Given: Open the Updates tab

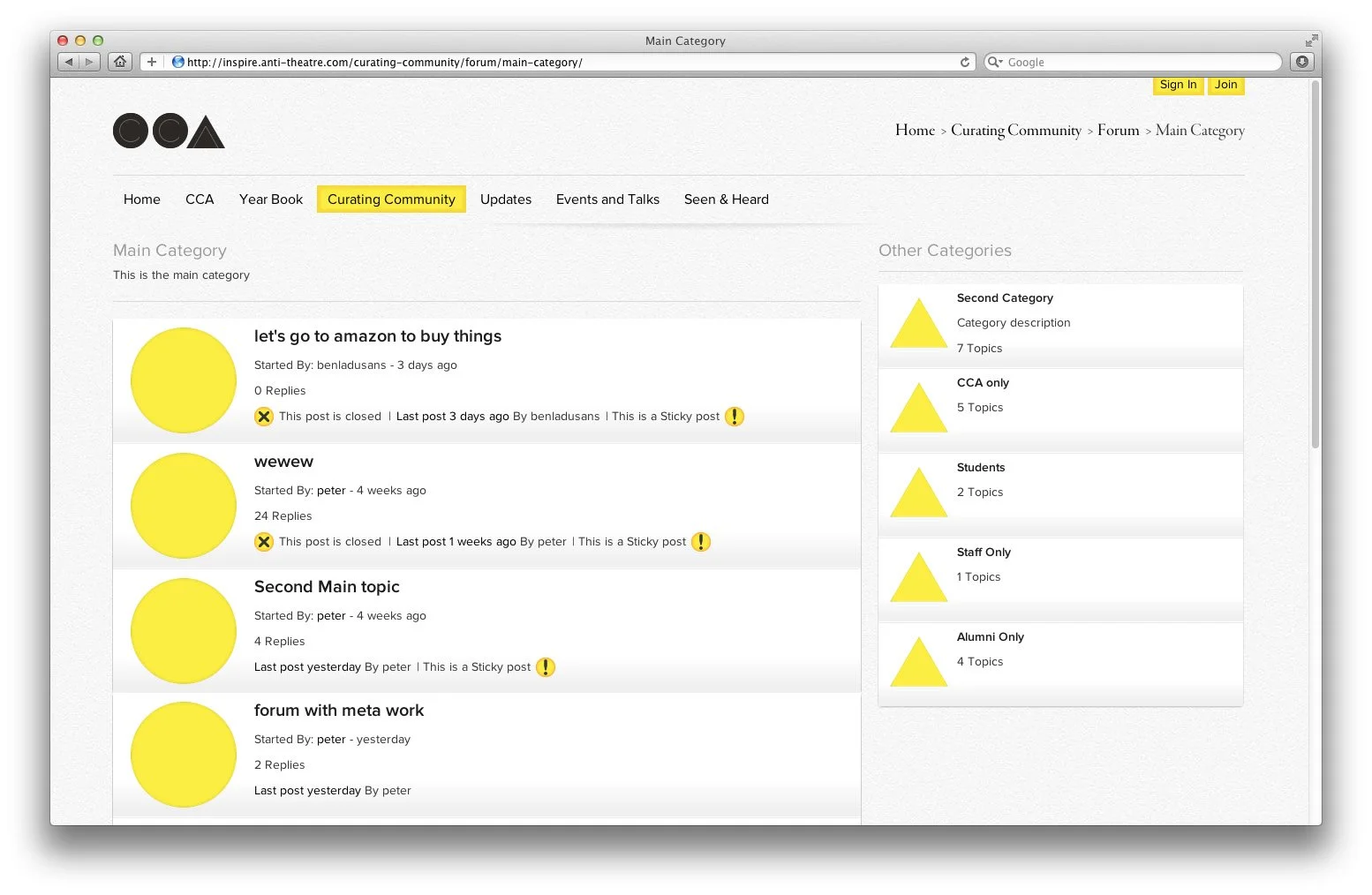Looking at the screenshot, I should [506, 199].
